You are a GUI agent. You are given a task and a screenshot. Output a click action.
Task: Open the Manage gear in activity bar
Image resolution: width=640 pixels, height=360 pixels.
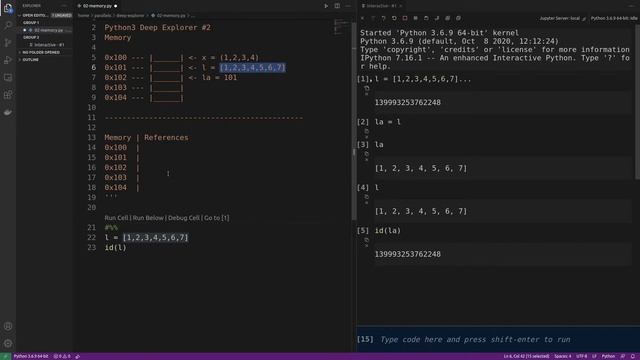click(8, 343)
